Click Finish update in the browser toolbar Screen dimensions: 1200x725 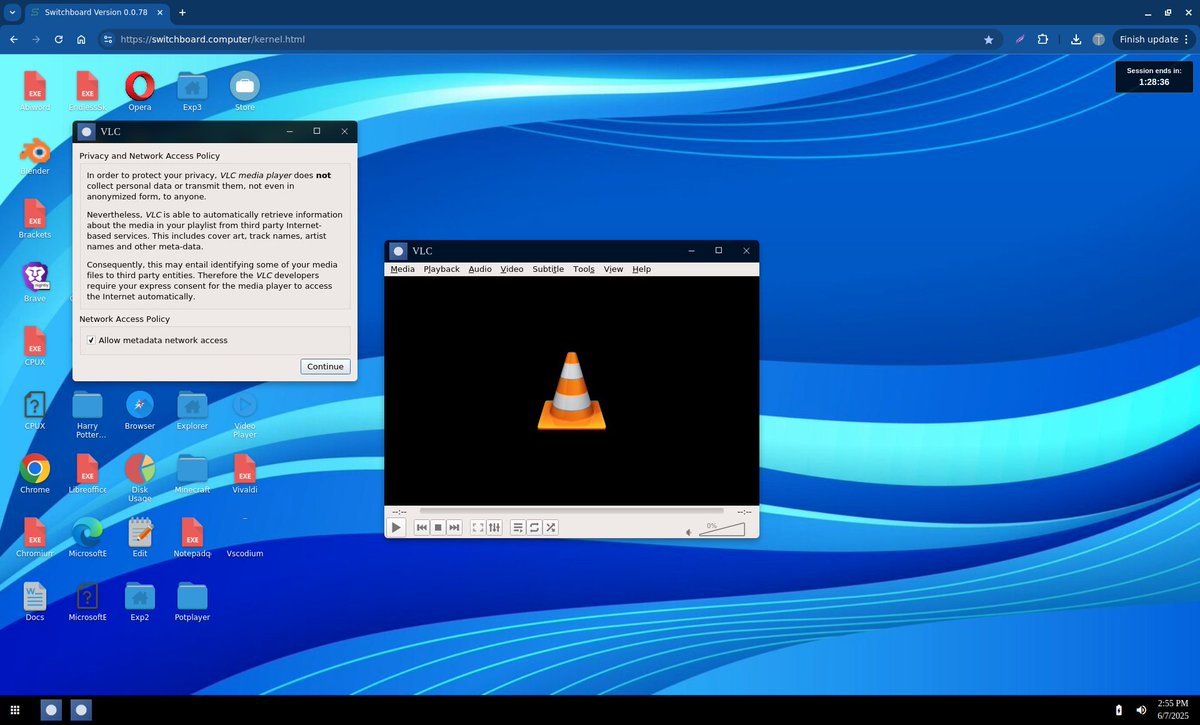point(1148,39)
